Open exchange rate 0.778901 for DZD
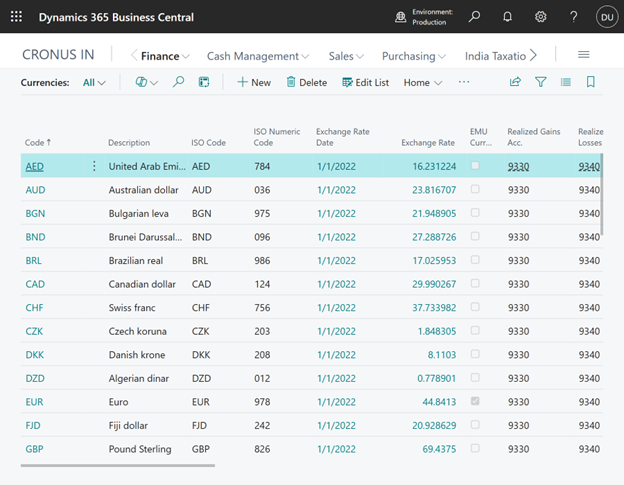This screenshot has height=485, width=624. [436, 378]
